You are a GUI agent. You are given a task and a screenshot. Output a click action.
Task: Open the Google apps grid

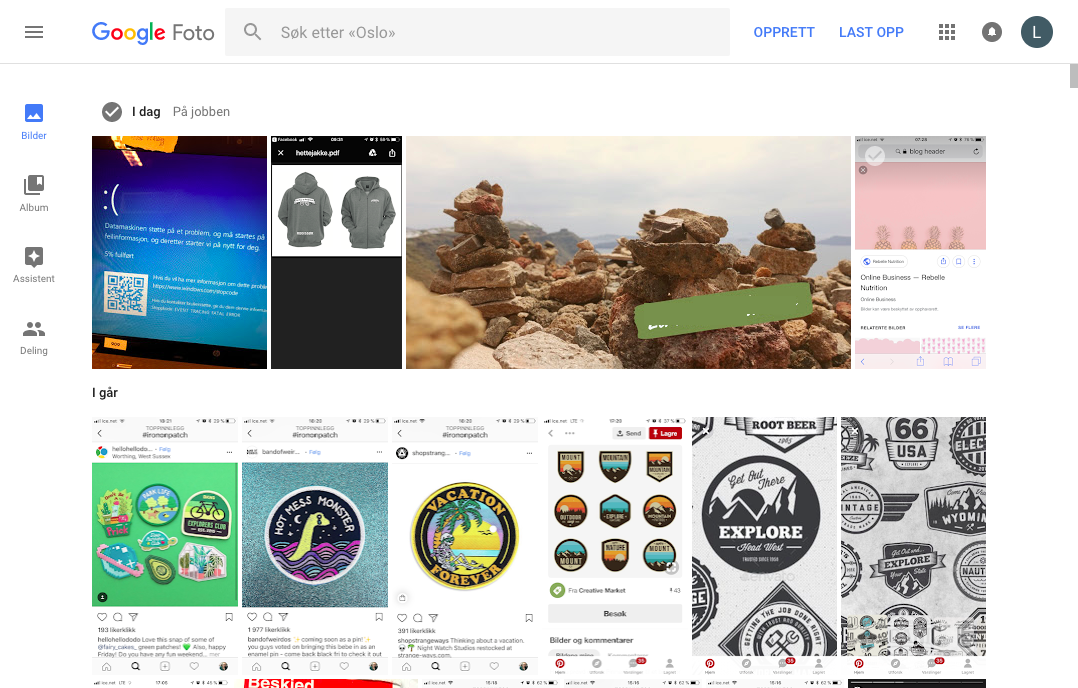tap(947, 32)
